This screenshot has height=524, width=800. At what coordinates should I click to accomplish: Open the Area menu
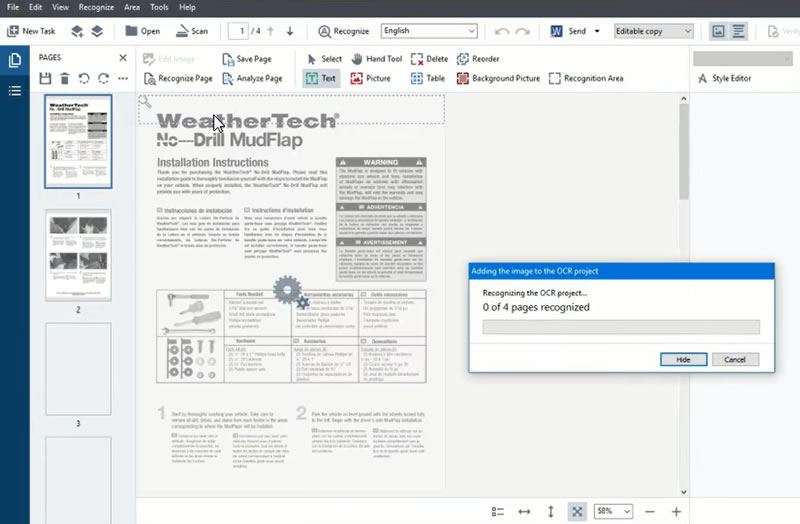[132, 7]
